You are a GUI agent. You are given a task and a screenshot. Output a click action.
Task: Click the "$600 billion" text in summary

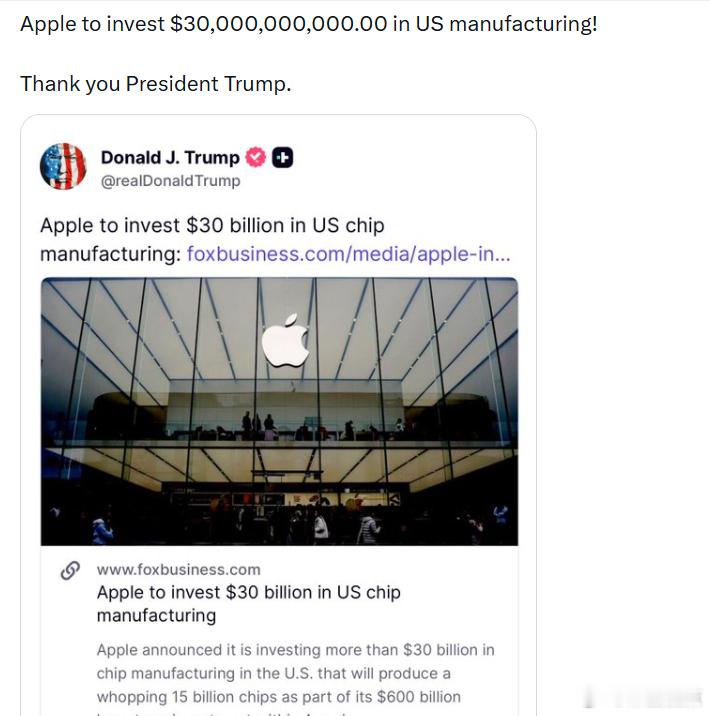(419, 697)
